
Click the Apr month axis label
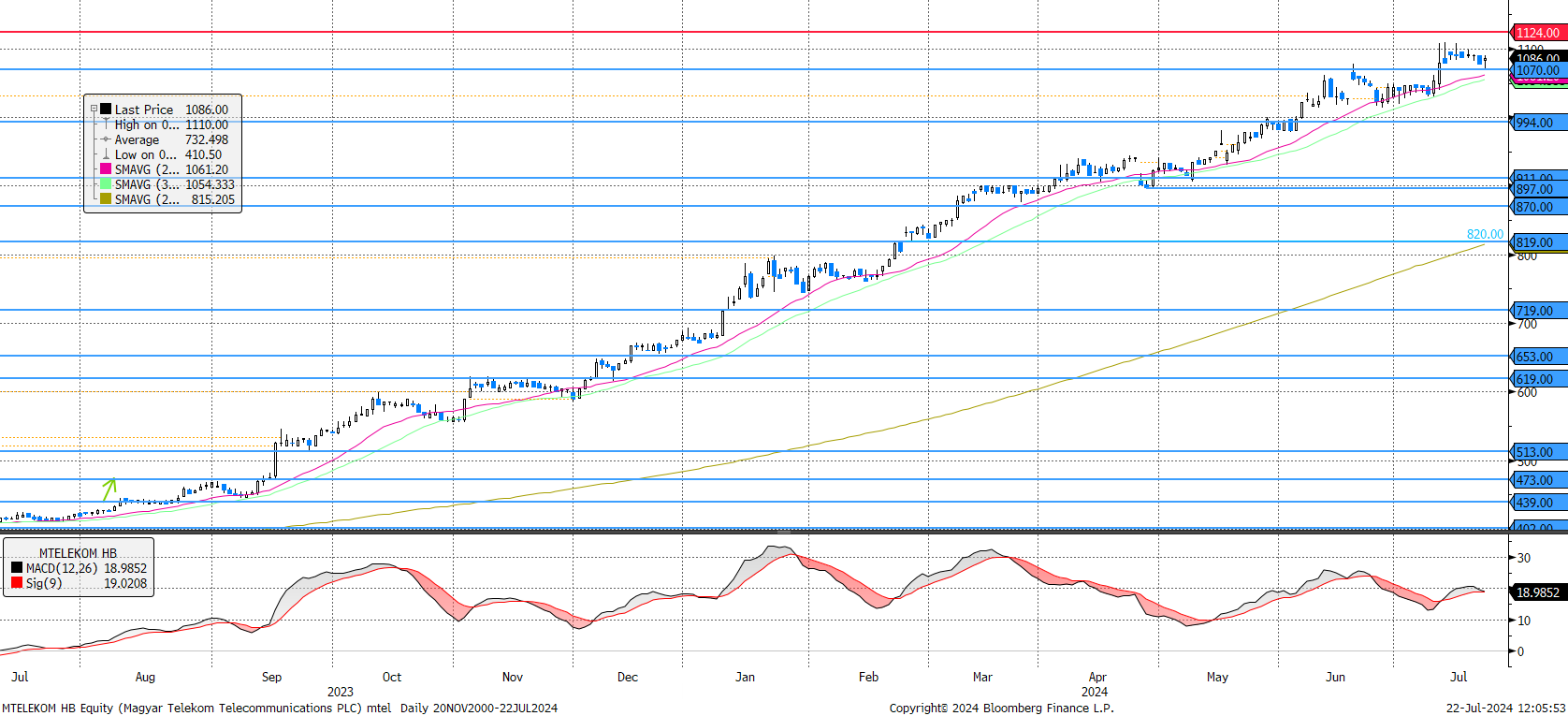pyautogui.click(x=1097, y=677)
